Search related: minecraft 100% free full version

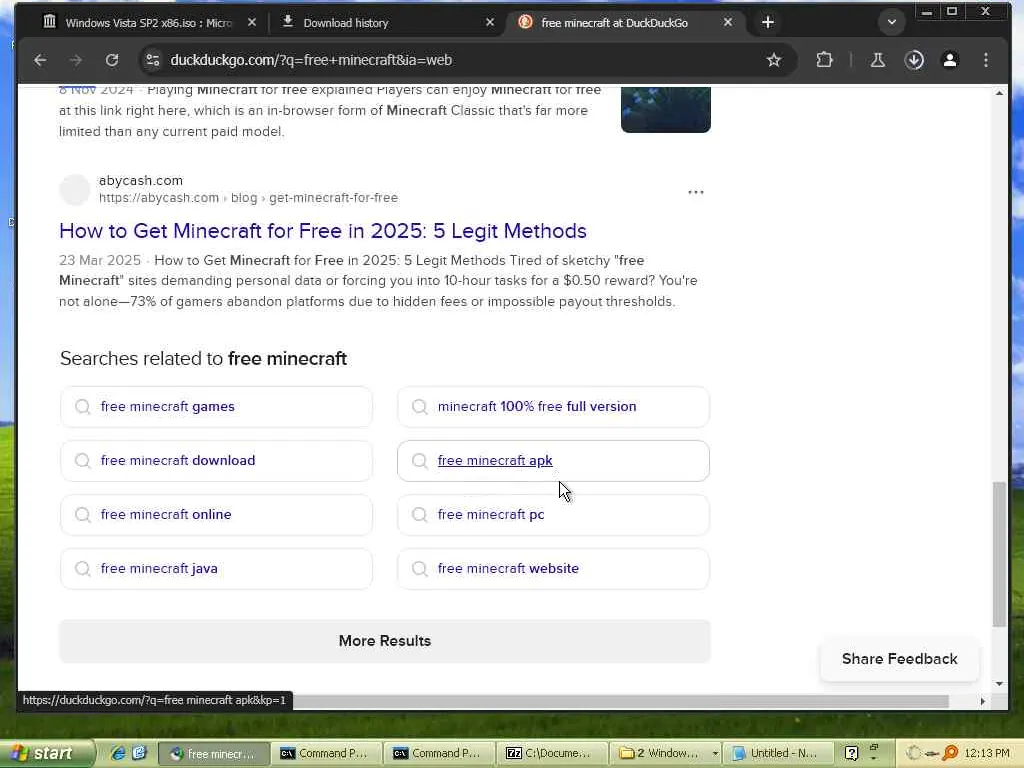click(553, 407)
